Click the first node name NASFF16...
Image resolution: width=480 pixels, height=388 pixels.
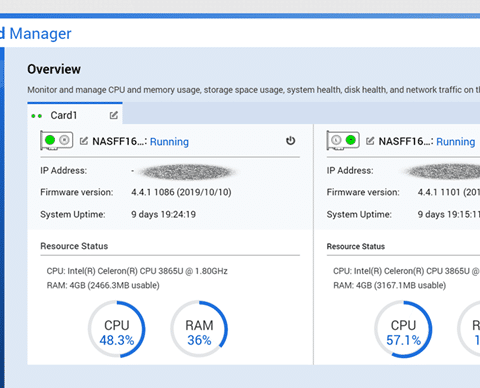pyautogui.click(x=120, y=141)
